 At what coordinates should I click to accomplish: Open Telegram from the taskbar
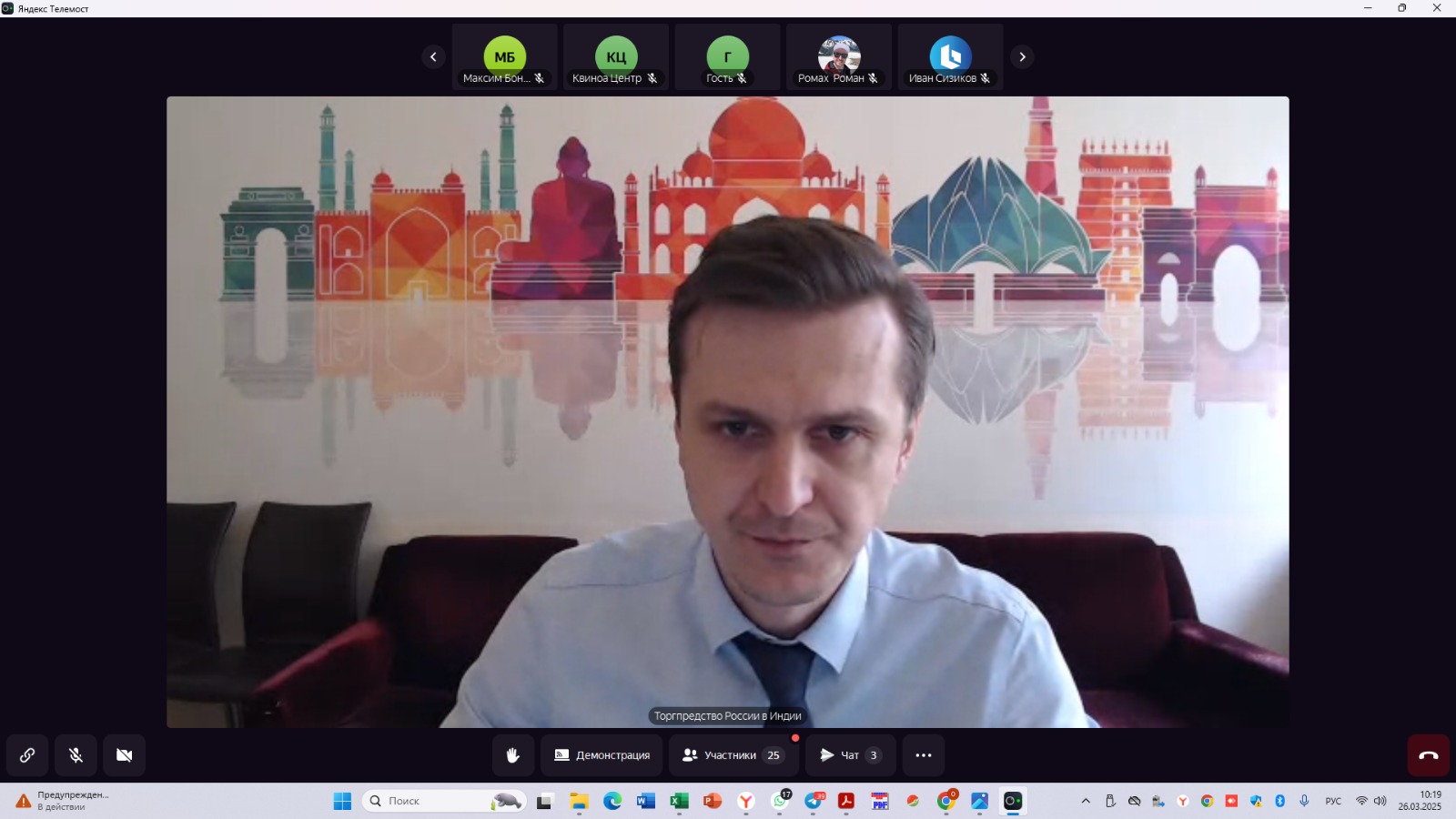pyautogui.click(x=814, y=801)
